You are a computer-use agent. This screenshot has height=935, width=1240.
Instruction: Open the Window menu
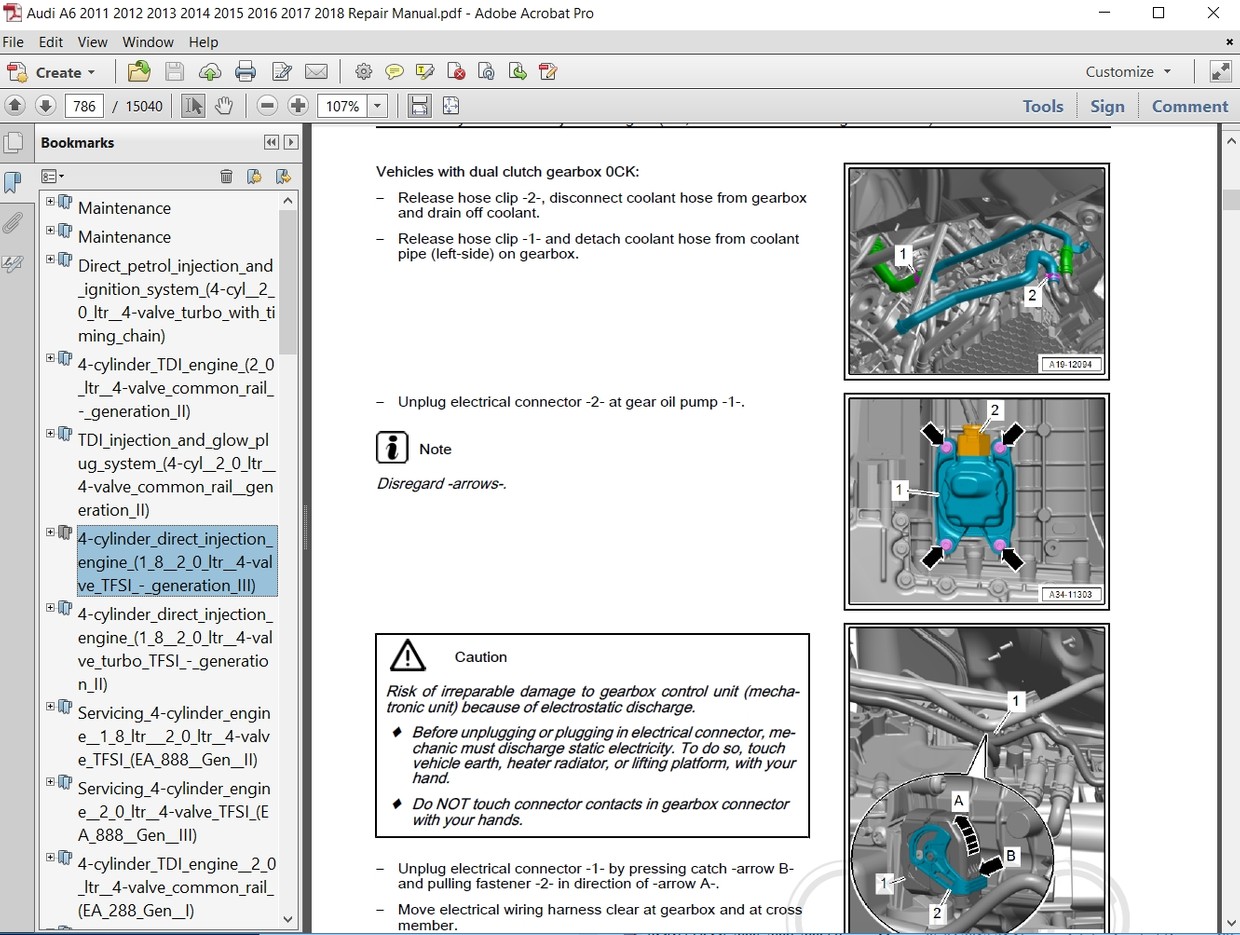[148, 42]
